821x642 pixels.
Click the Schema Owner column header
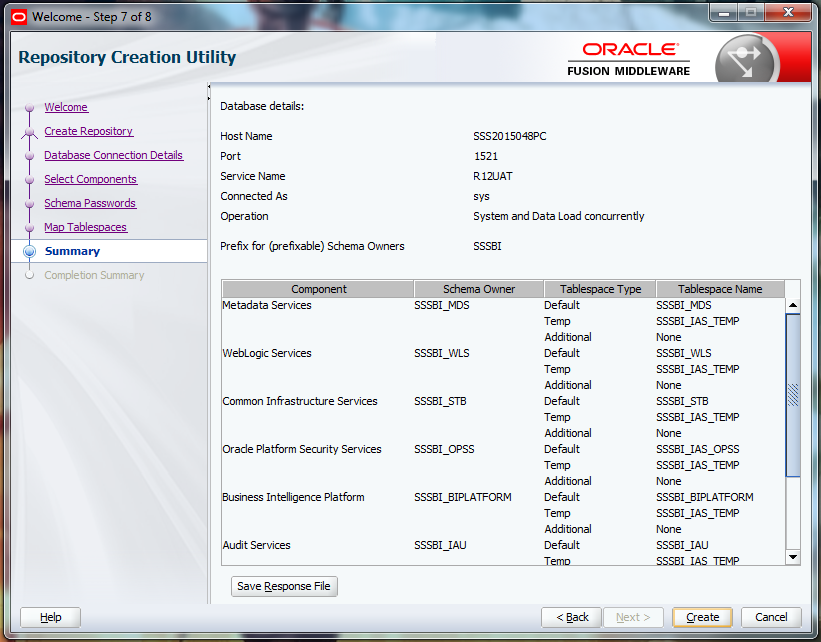(479, 289)
